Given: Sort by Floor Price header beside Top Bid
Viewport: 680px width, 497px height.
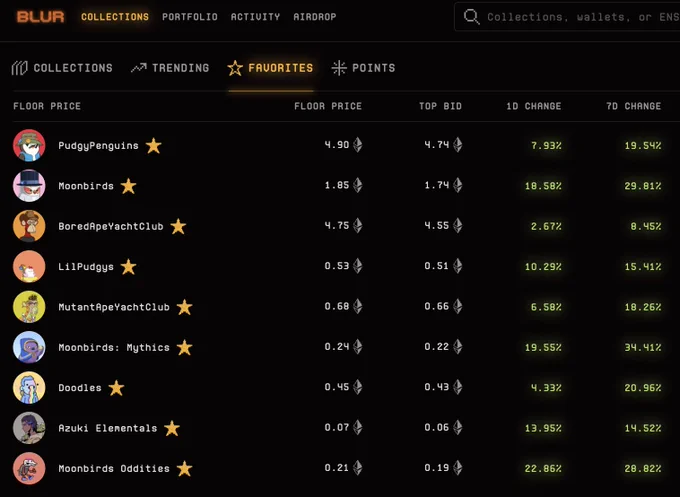Looking at the screenshot, I should pyautogui.click(x=328, y=106).
